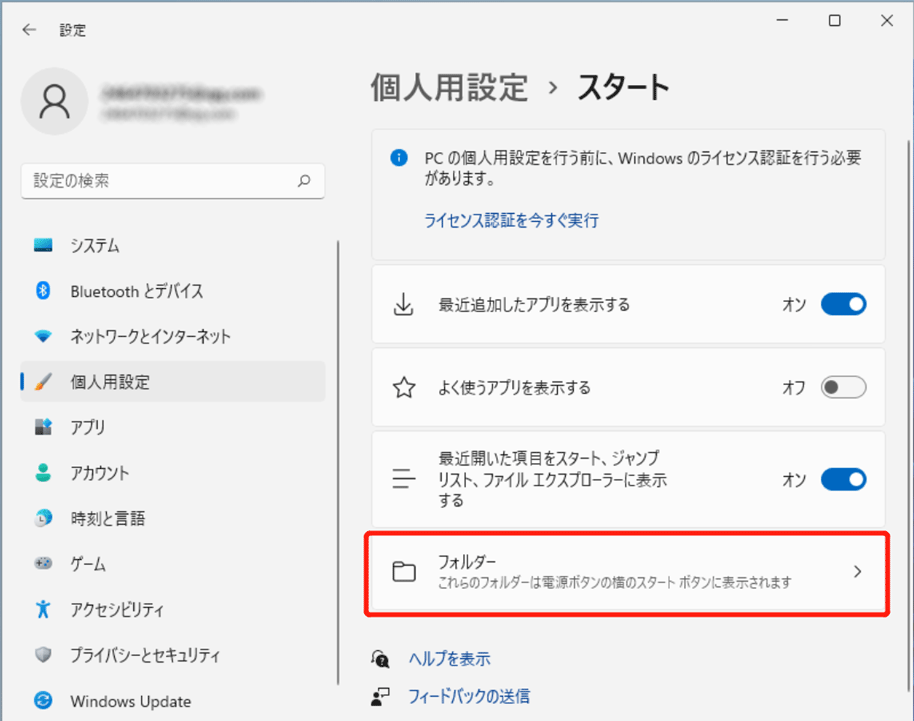The width and height of the screenshot is (914, 721).
Task: Click the network Wi-Fi icon in sidebar
Action: 43,336
